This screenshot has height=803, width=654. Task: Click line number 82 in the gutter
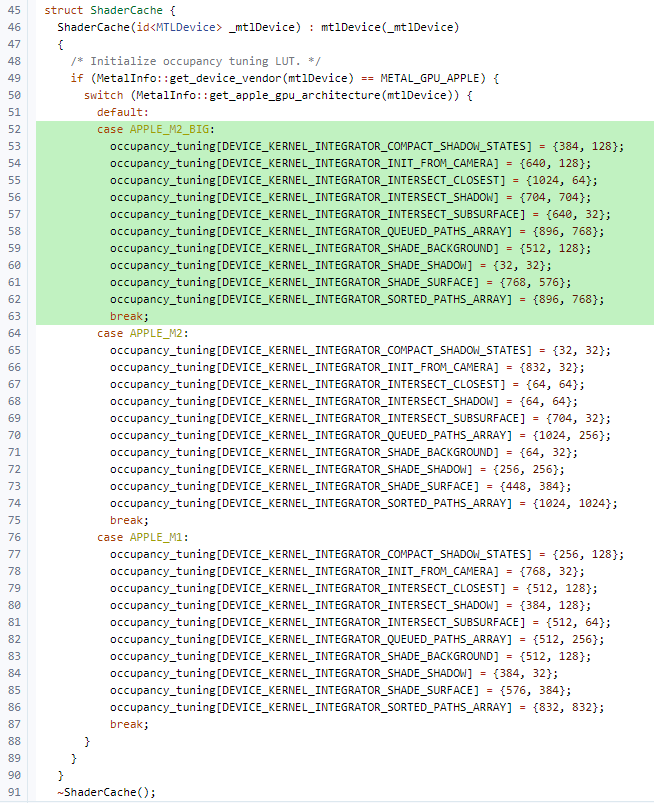coord(14,639)
